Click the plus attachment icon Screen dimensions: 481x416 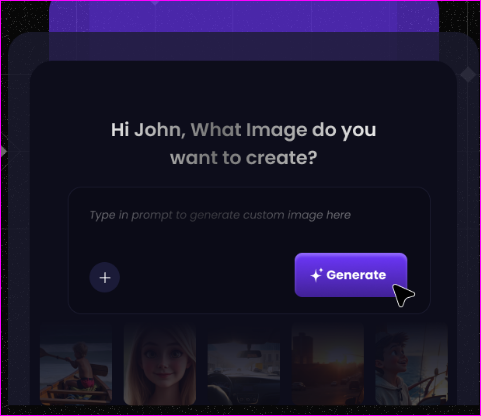tap(105, 277)
